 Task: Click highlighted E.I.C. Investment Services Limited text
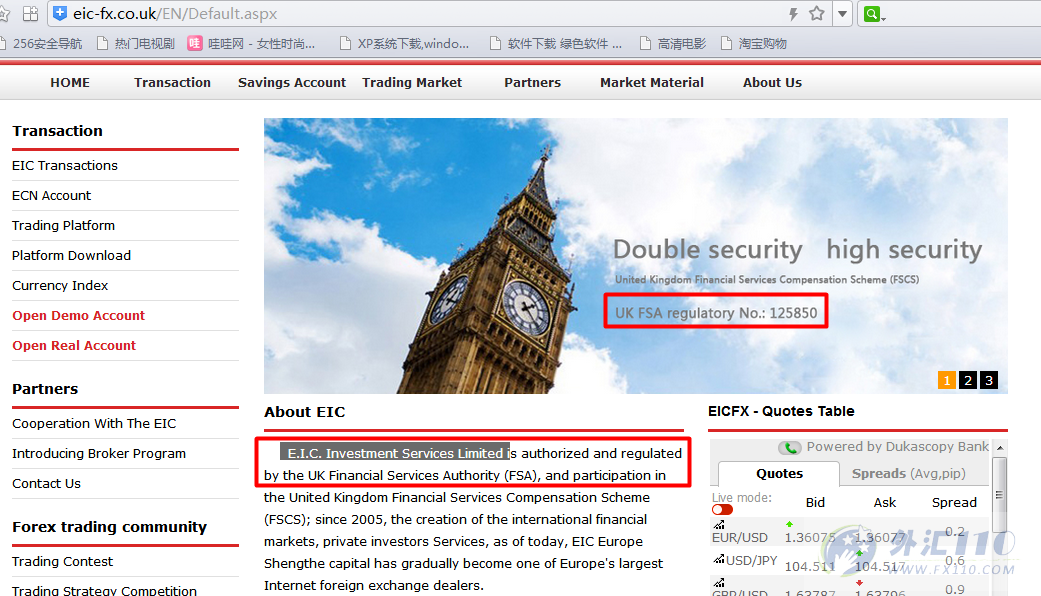click(x=395, y=453)
